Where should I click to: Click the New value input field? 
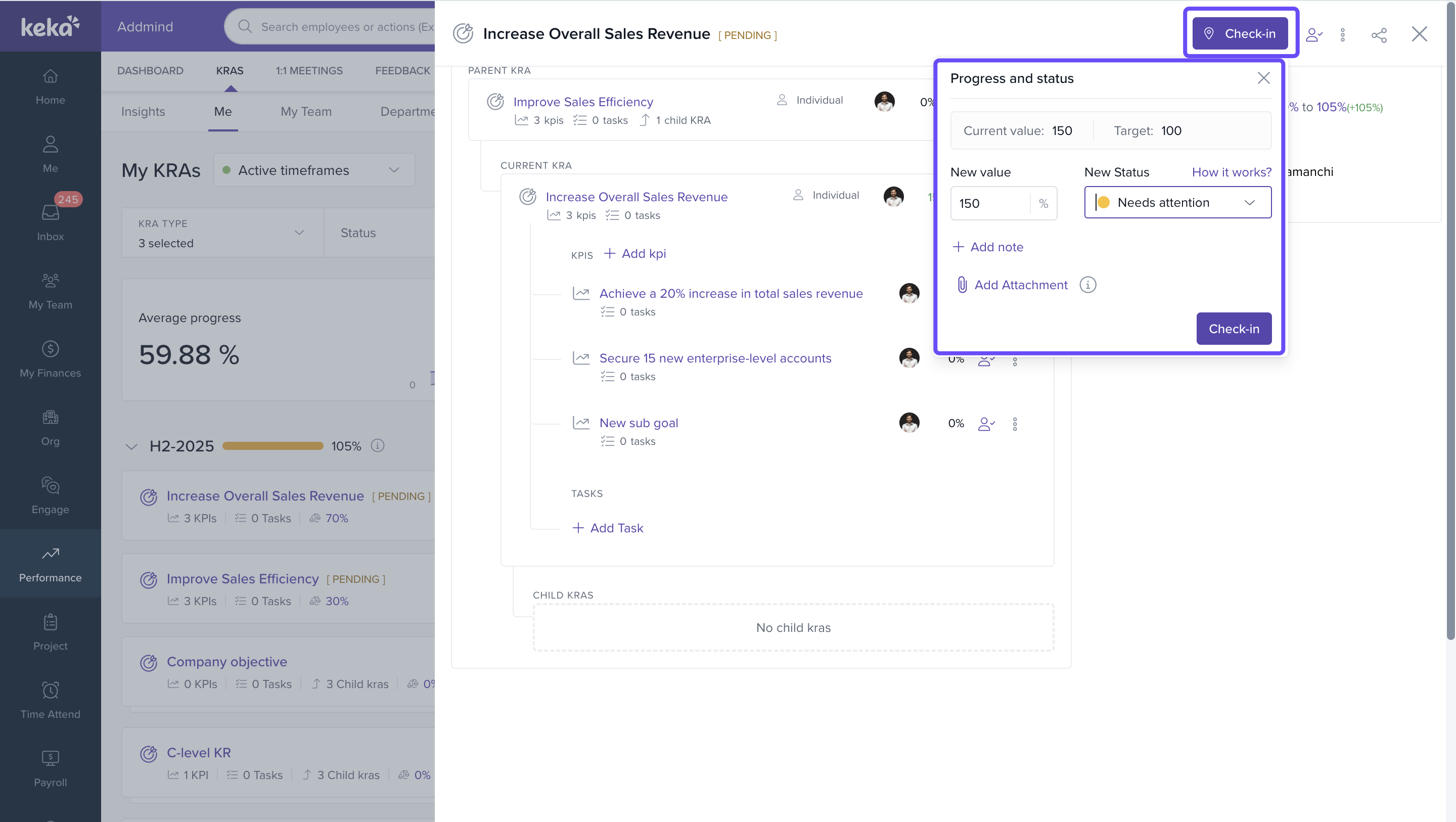tap(990, 203)
